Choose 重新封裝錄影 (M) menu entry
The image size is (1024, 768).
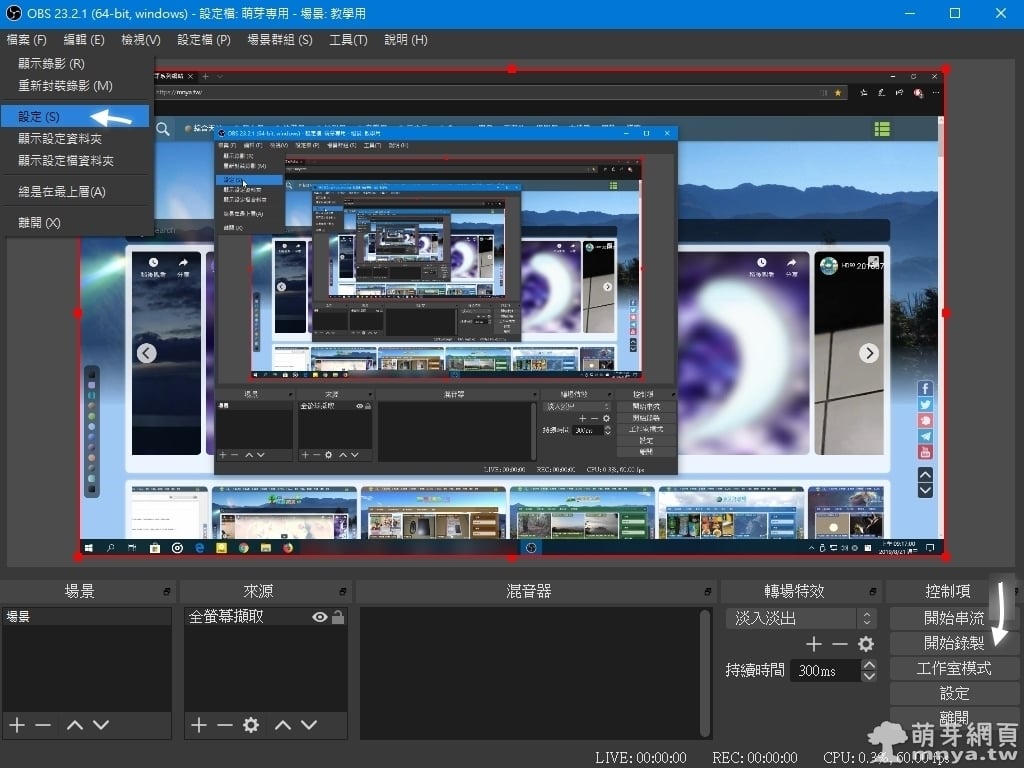point(76,86)
